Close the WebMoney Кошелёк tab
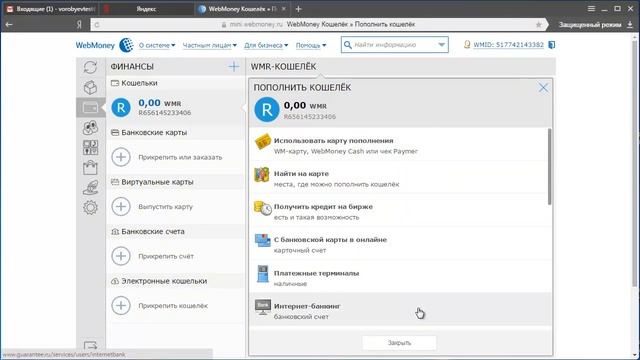Image resolution: width=640 pixels, height=360 pixels. pos(284,9)
